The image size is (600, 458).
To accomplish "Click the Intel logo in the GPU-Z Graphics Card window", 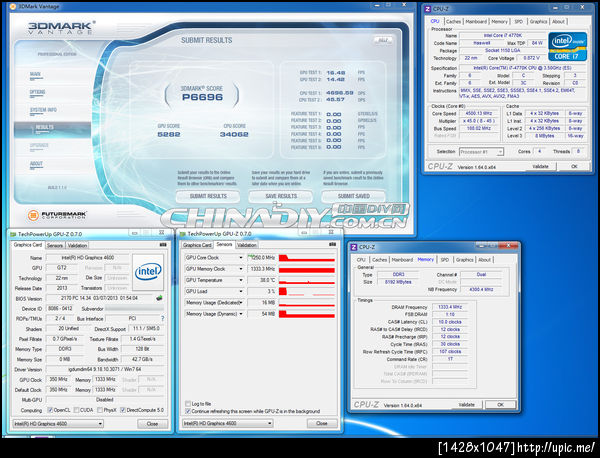I will pyautogui.click(x=148, y=272).
